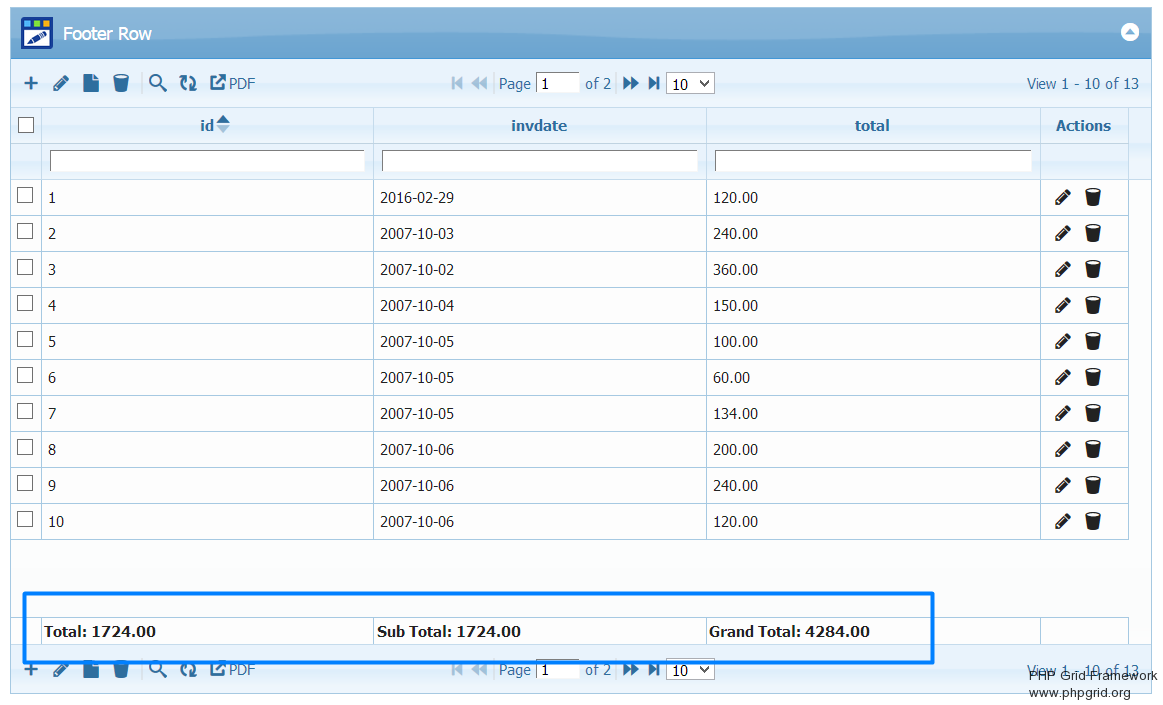Check the checkbox for row 1

(26, 196)
